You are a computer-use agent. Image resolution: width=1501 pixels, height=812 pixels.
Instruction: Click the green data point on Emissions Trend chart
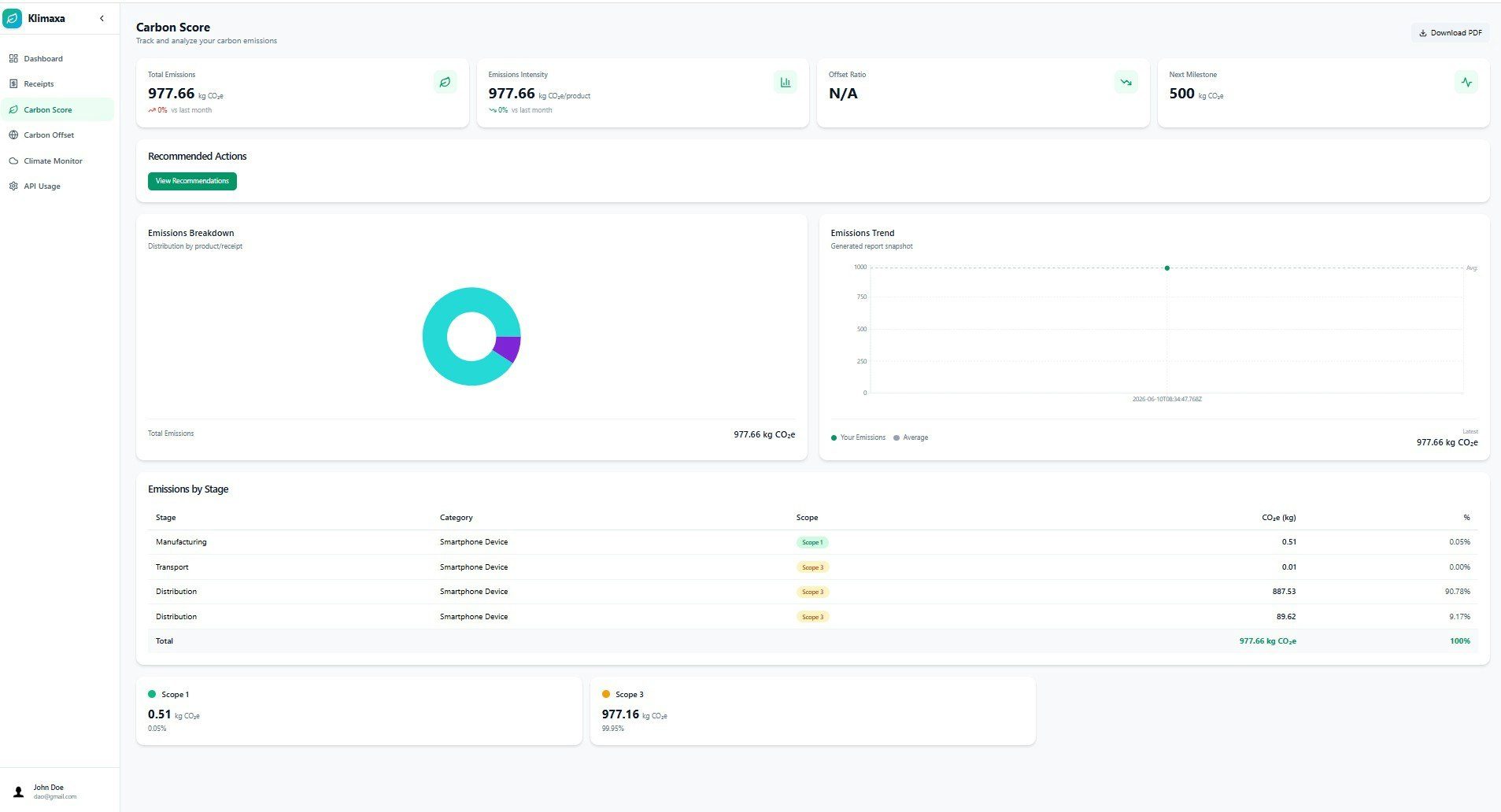pos(1166,268)
